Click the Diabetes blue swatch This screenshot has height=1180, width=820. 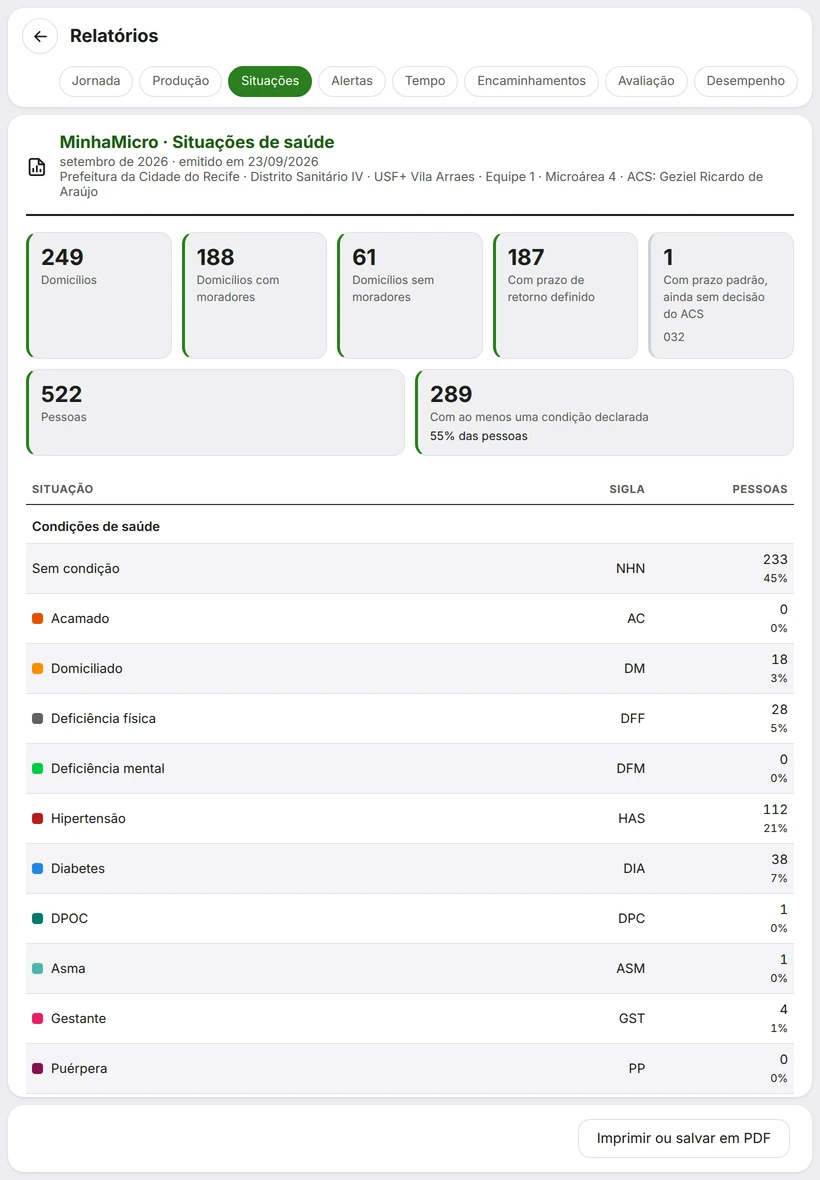tap(38, 868)
